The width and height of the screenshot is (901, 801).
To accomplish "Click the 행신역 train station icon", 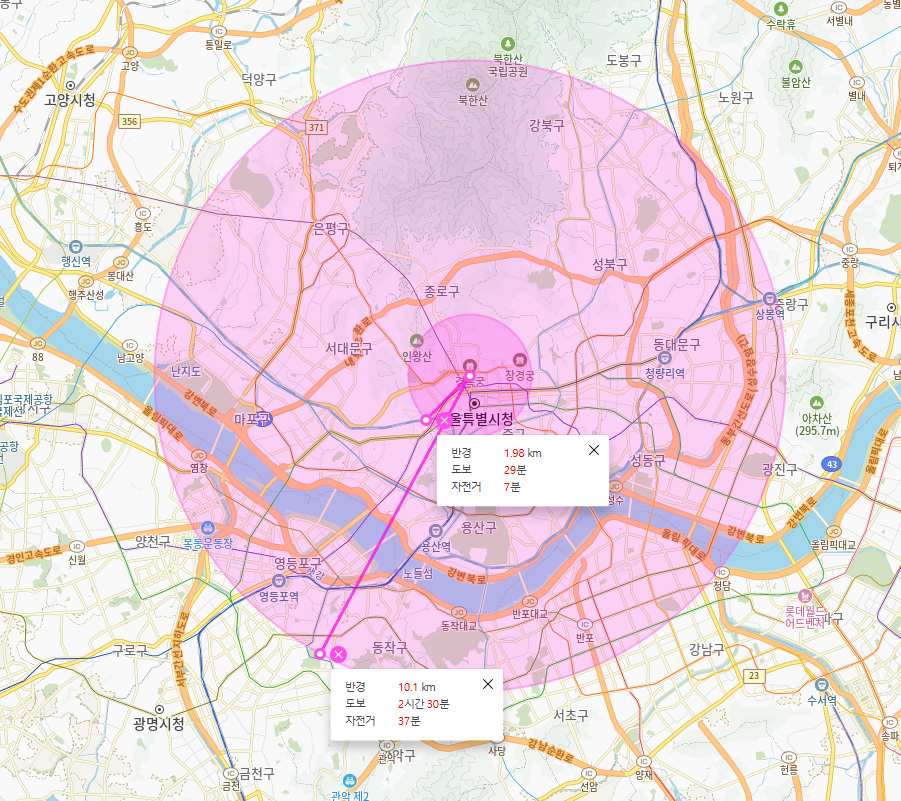I will click(76, 246).
